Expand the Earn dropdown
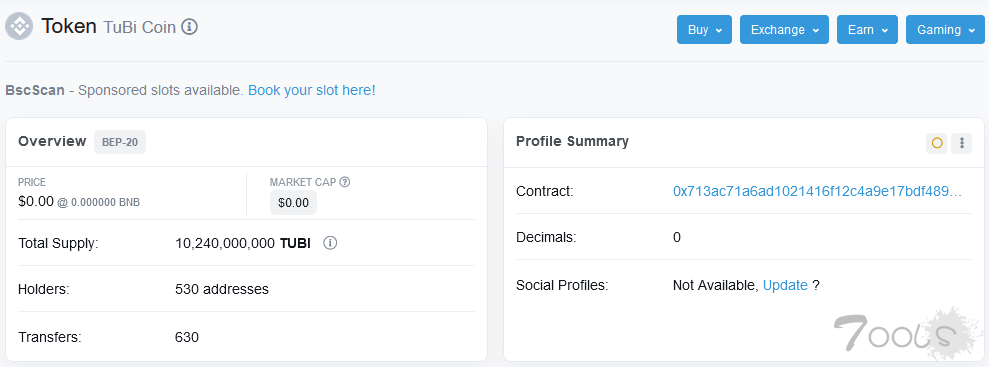This screenshot has width=989, height=367. (867, 30)
